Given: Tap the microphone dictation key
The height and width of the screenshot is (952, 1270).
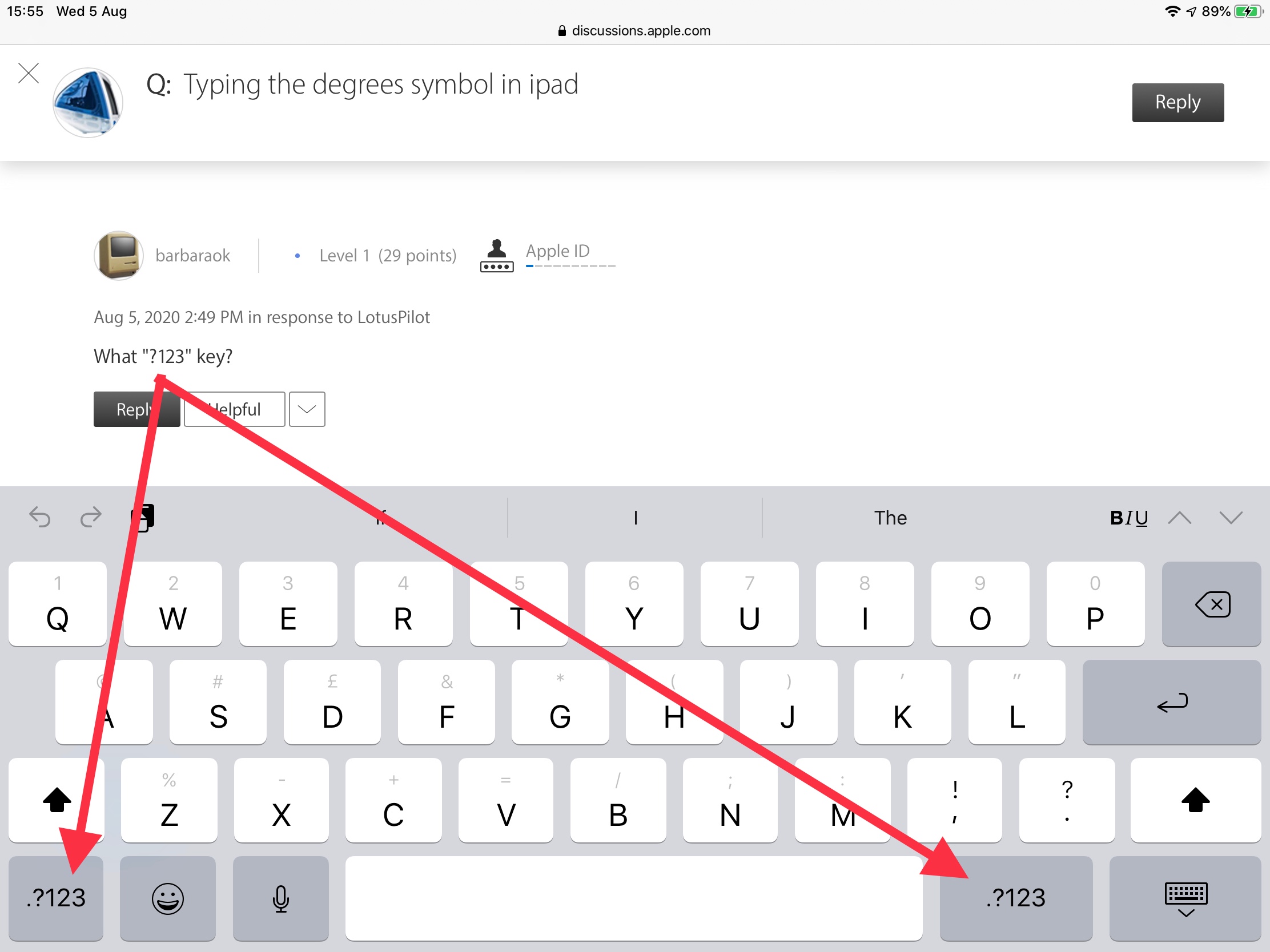Looking at the screenshot, I should pyautogui.click(x=281, y=898).
